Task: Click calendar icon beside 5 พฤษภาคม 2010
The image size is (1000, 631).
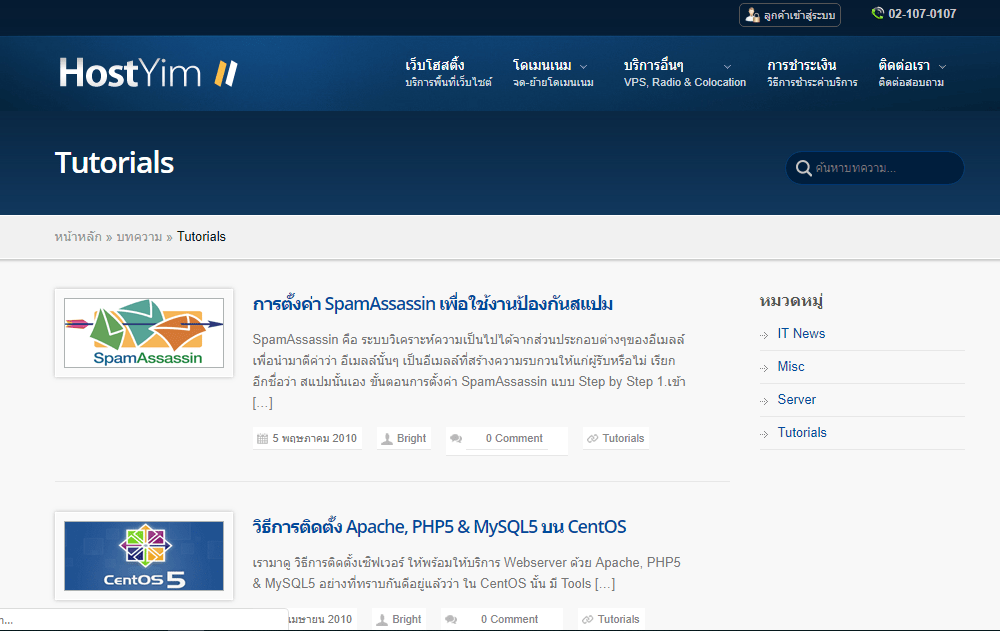Action: (x=262, y=438)
